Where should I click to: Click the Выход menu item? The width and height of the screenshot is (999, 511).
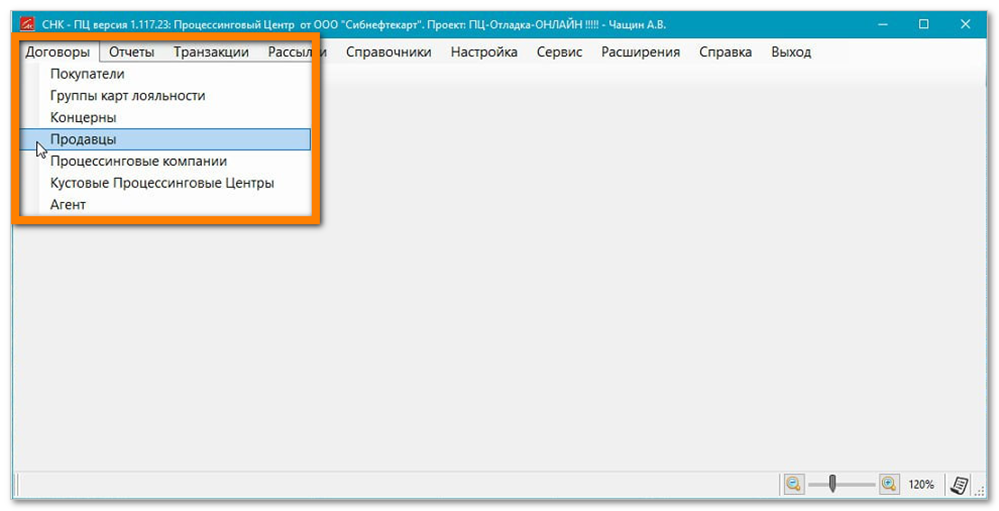pos(791,52)
